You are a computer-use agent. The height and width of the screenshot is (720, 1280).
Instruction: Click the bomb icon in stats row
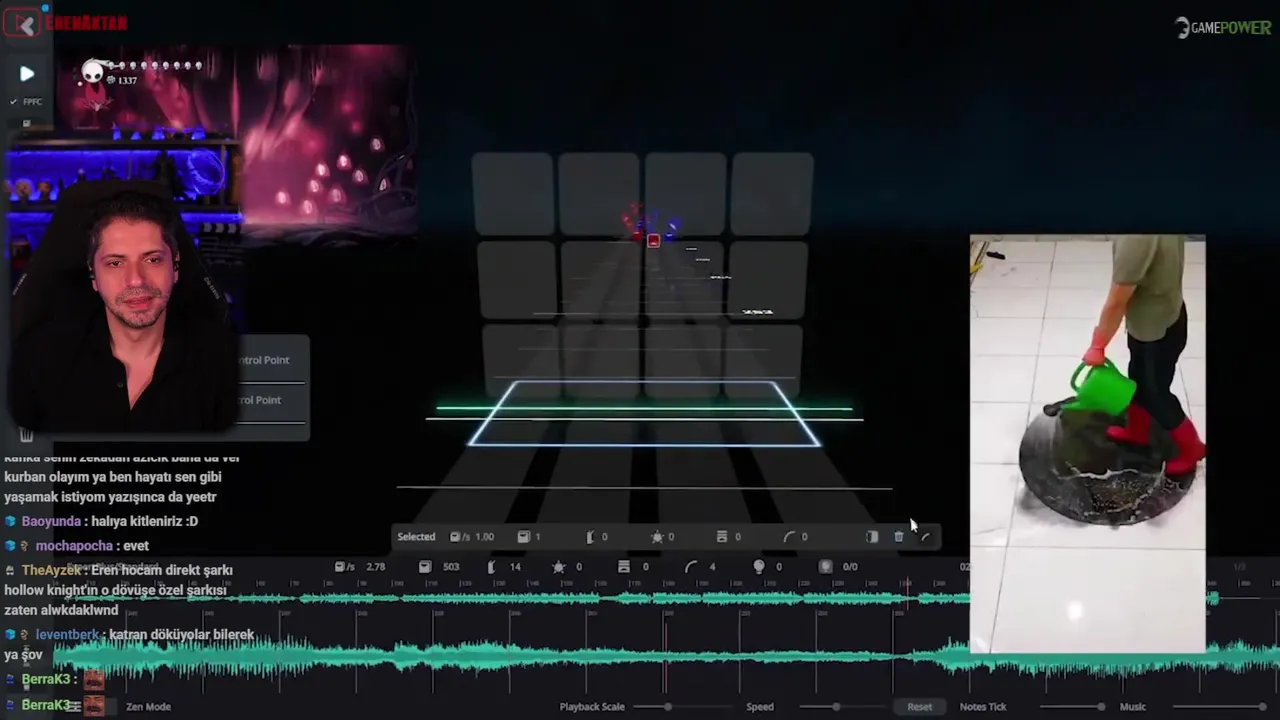tap(559, 567)
